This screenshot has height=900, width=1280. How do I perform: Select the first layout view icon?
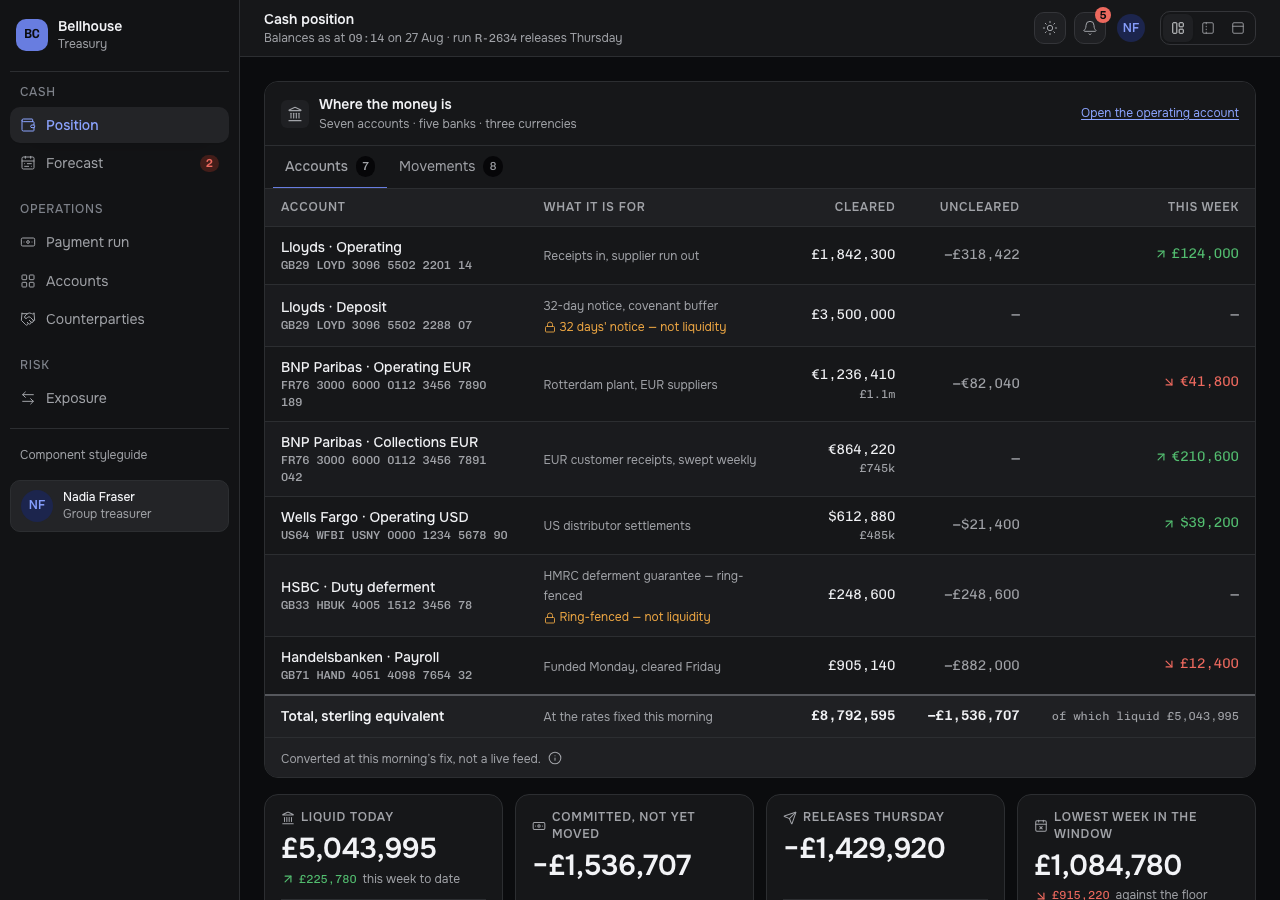pos(1178,28)
